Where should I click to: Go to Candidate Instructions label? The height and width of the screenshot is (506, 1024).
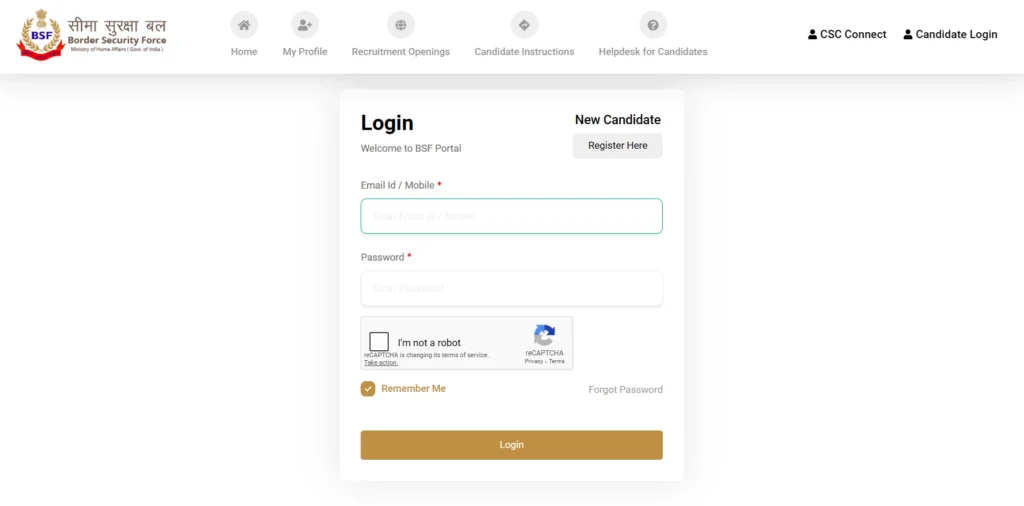pos(524,51)
